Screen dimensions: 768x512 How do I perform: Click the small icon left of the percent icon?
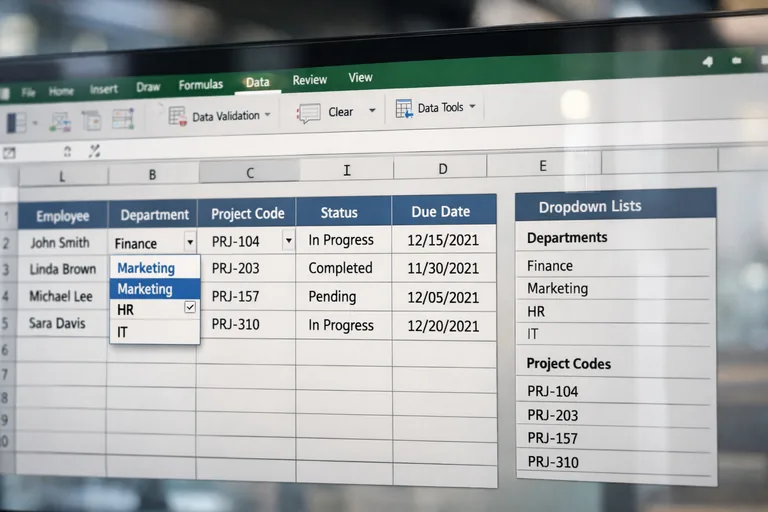[68, 151]
